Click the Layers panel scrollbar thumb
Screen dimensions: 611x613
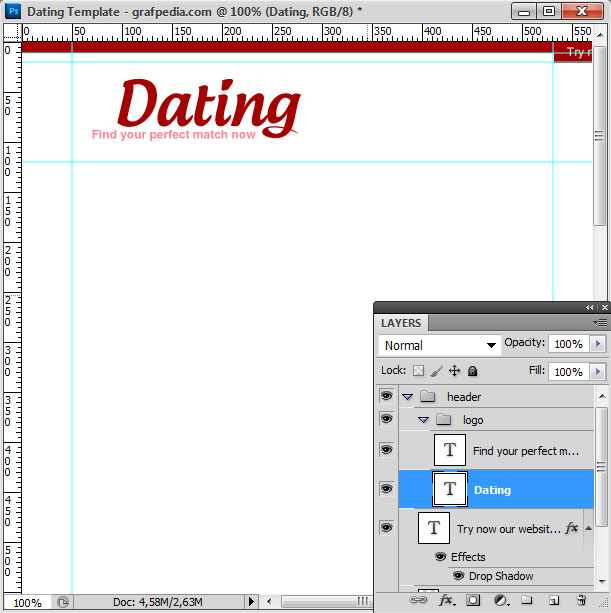(602, 466)
